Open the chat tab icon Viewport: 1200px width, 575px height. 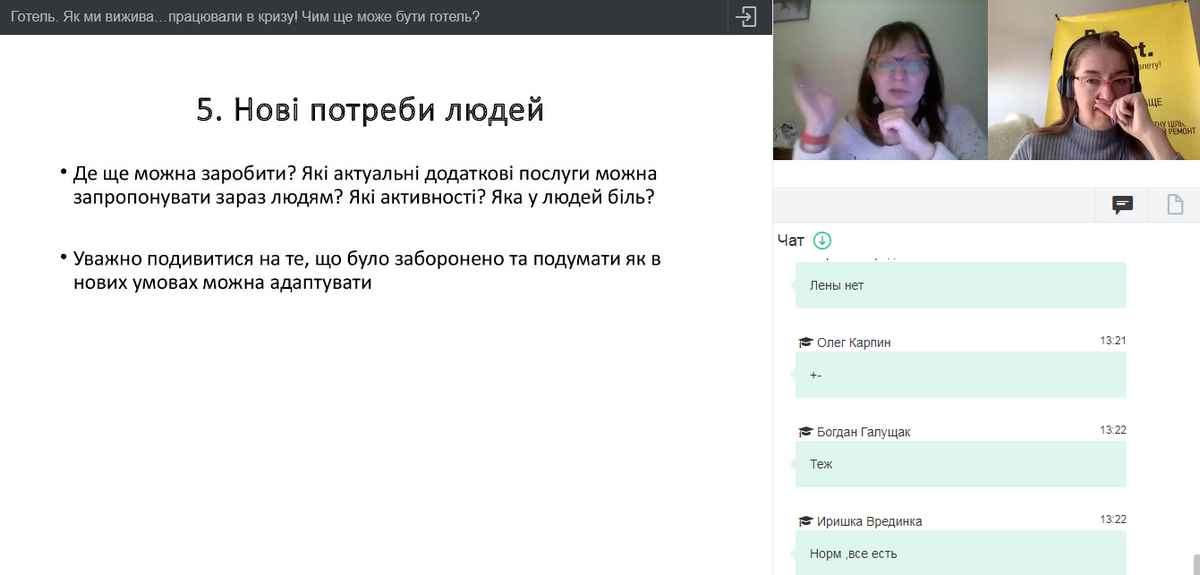click(x=1123, y=205)
